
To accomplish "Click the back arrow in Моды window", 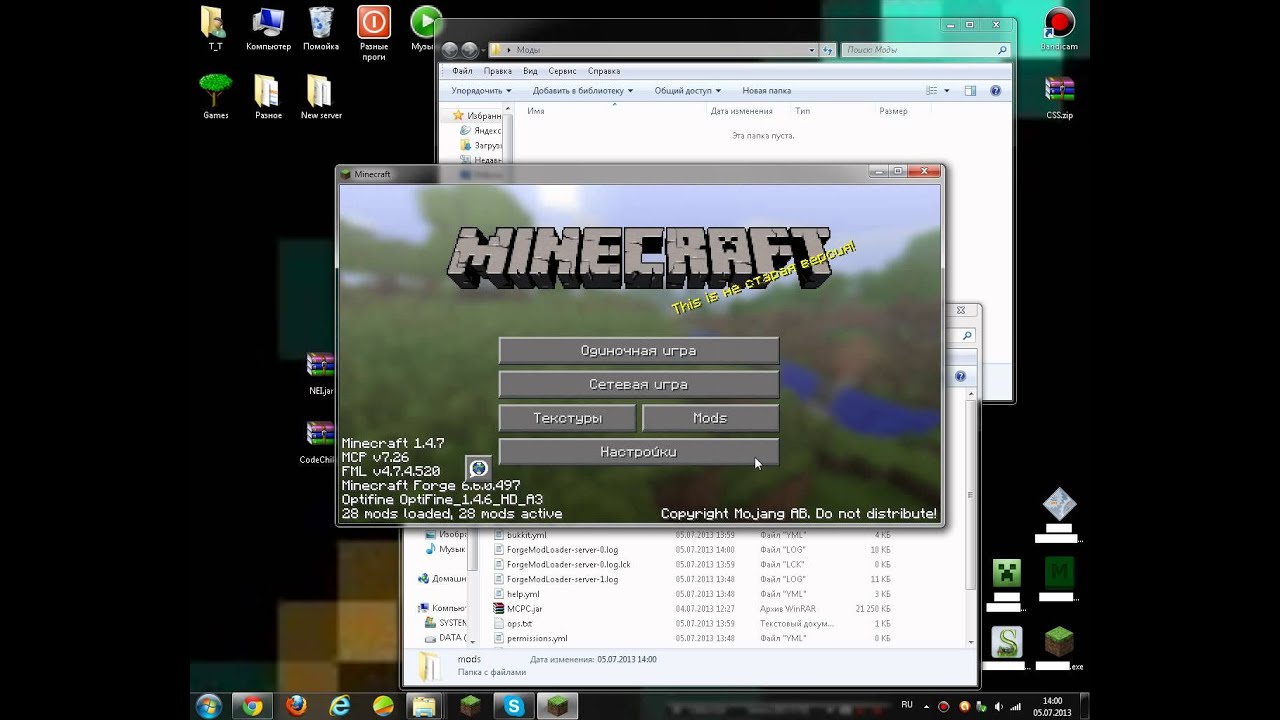I will pyautogui.click(x=450, y=49).
